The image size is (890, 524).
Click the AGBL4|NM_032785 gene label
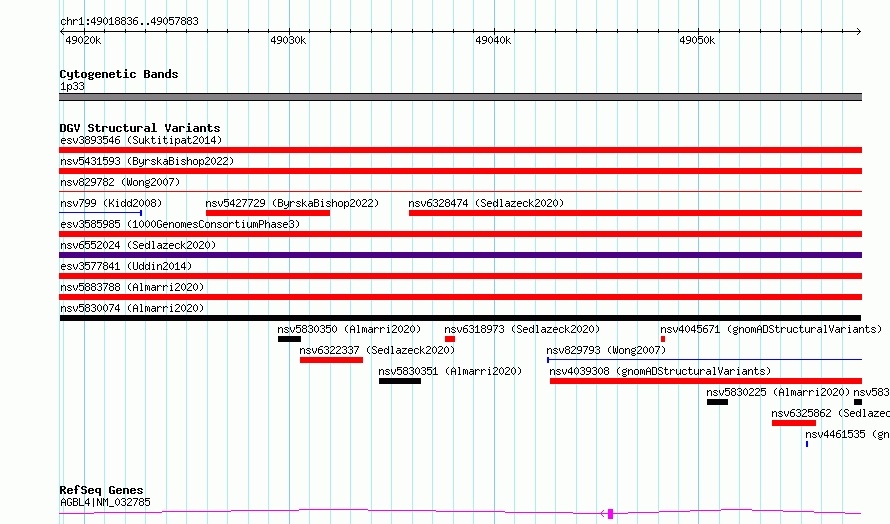[105, 502]
